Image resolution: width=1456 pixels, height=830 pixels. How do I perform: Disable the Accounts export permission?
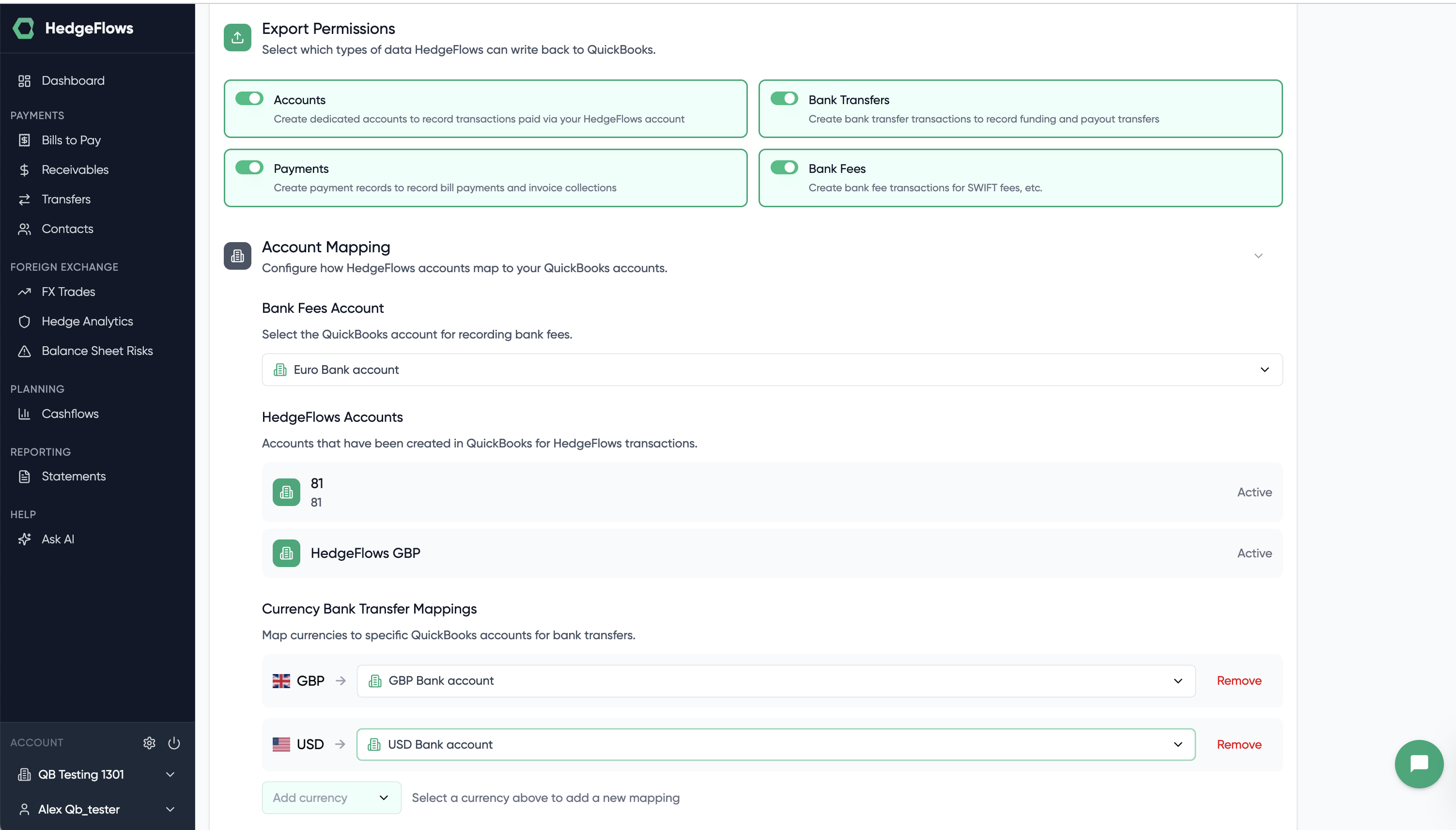coord(248,98)
